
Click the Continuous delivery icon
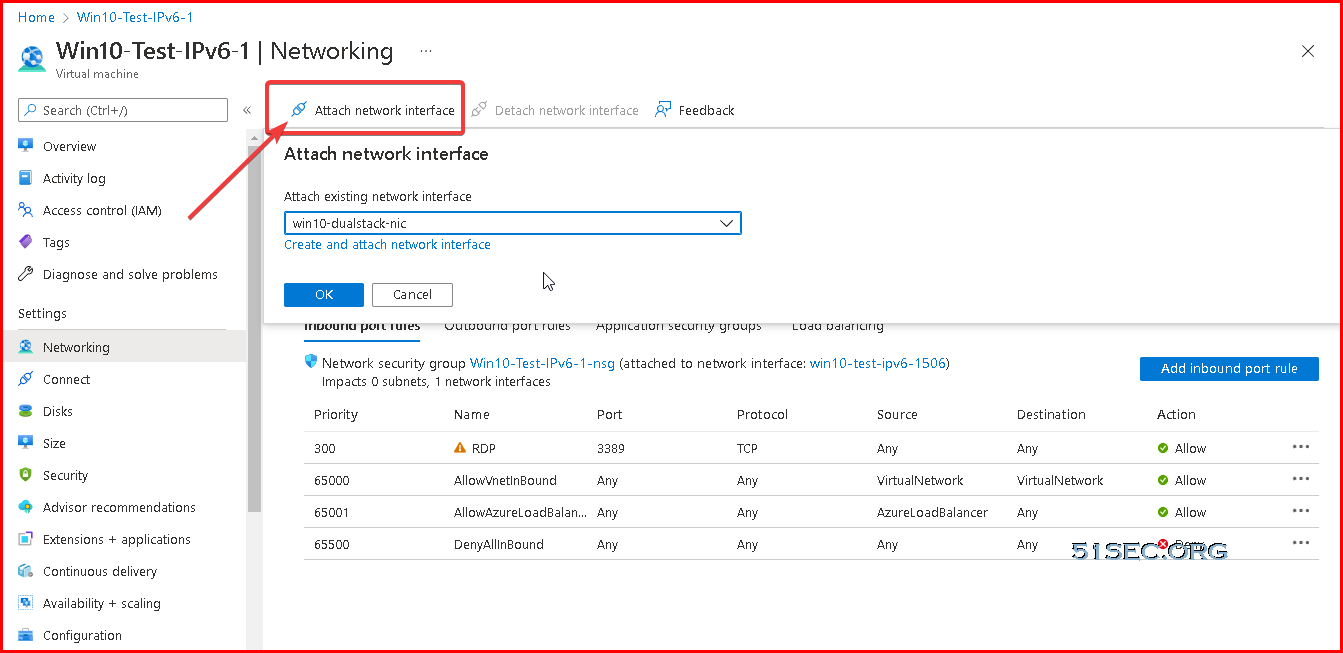pos(26,571)
